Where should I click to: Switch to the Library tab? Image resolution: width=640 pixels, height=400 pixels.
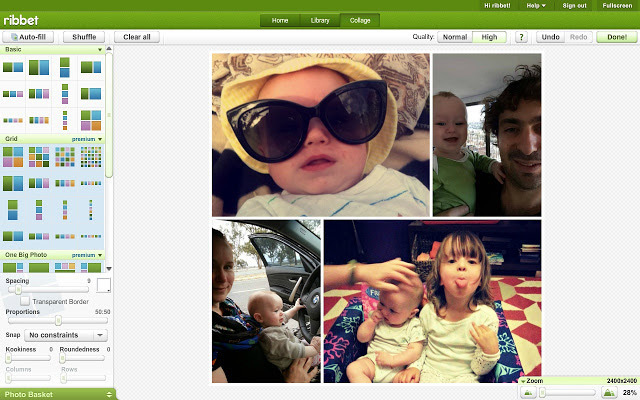320,20
